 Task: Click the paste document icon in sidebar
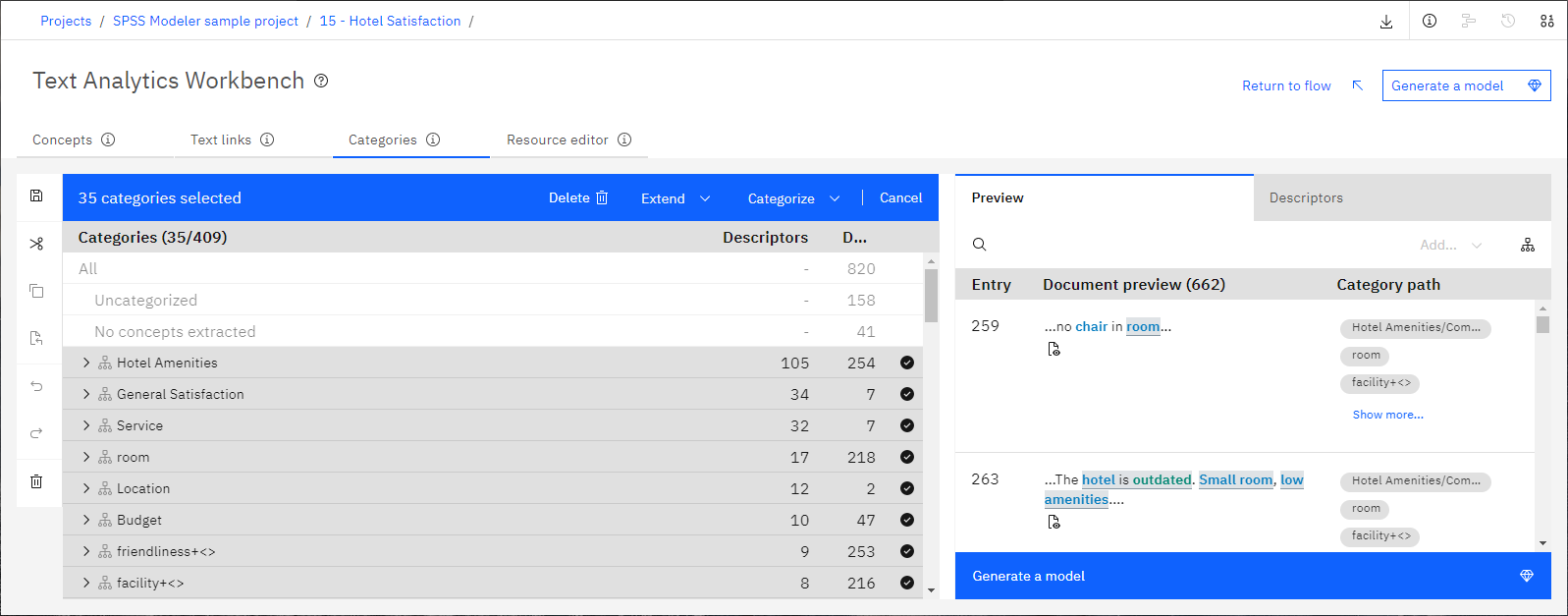(36, 338)
